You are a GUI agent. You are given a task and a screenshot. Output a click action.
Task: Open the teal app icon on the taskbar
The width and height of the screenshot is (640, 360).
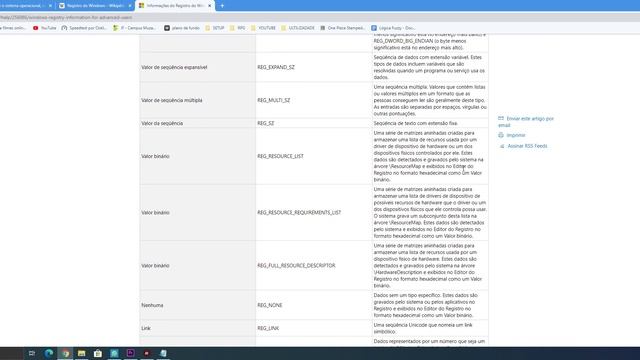click(114, 353)
